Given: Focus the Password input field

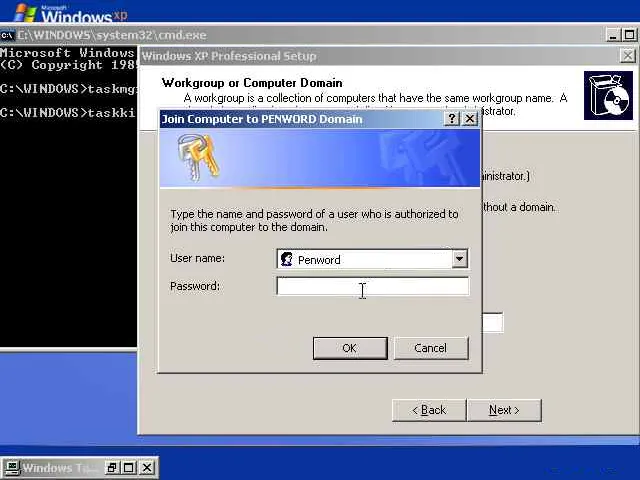Looking at the screenshot, I should click(373, 286).
